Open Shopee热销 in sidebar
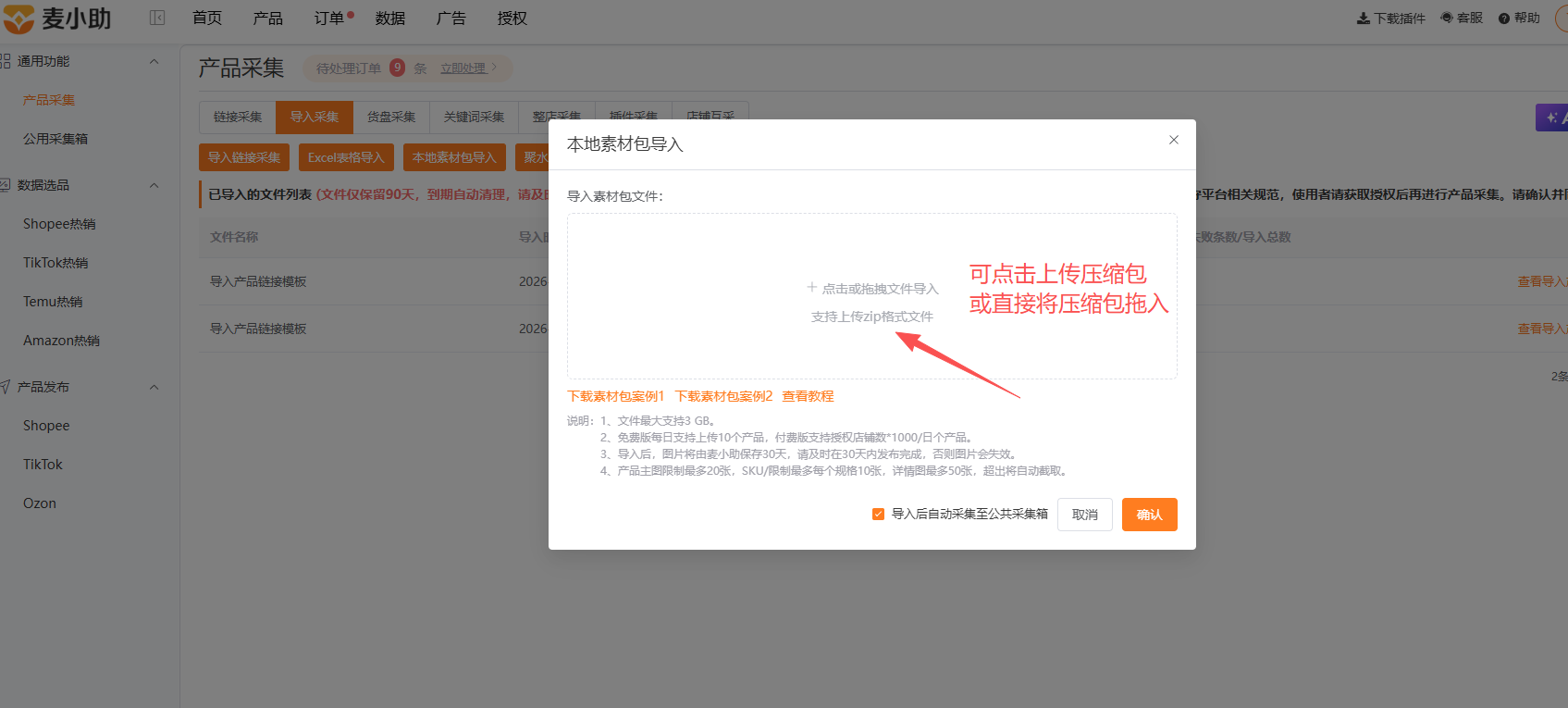This screenshot has height=708, width=1568. [x=59, y=224]
